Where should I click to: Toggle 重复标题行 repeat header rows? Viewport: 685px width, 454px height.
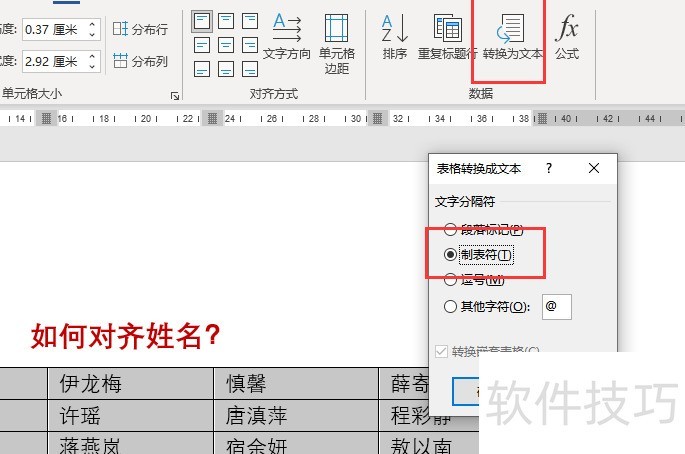pos(447,37)
